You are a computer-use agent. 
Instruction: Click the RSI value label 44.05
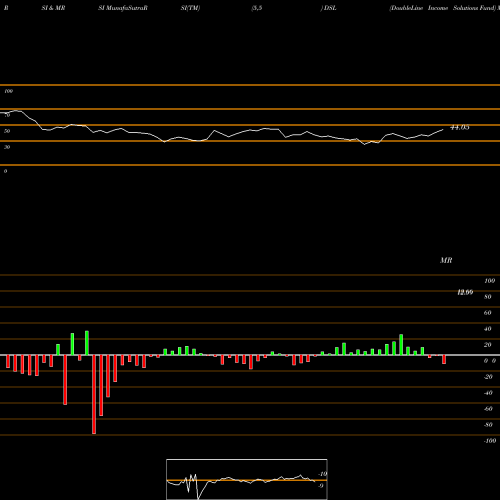click(x=460, y=127)
